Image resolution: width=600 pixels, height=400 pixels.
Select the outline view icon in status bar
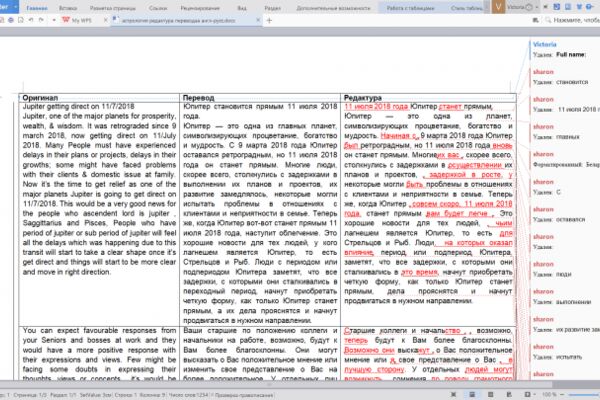(491, 394)
